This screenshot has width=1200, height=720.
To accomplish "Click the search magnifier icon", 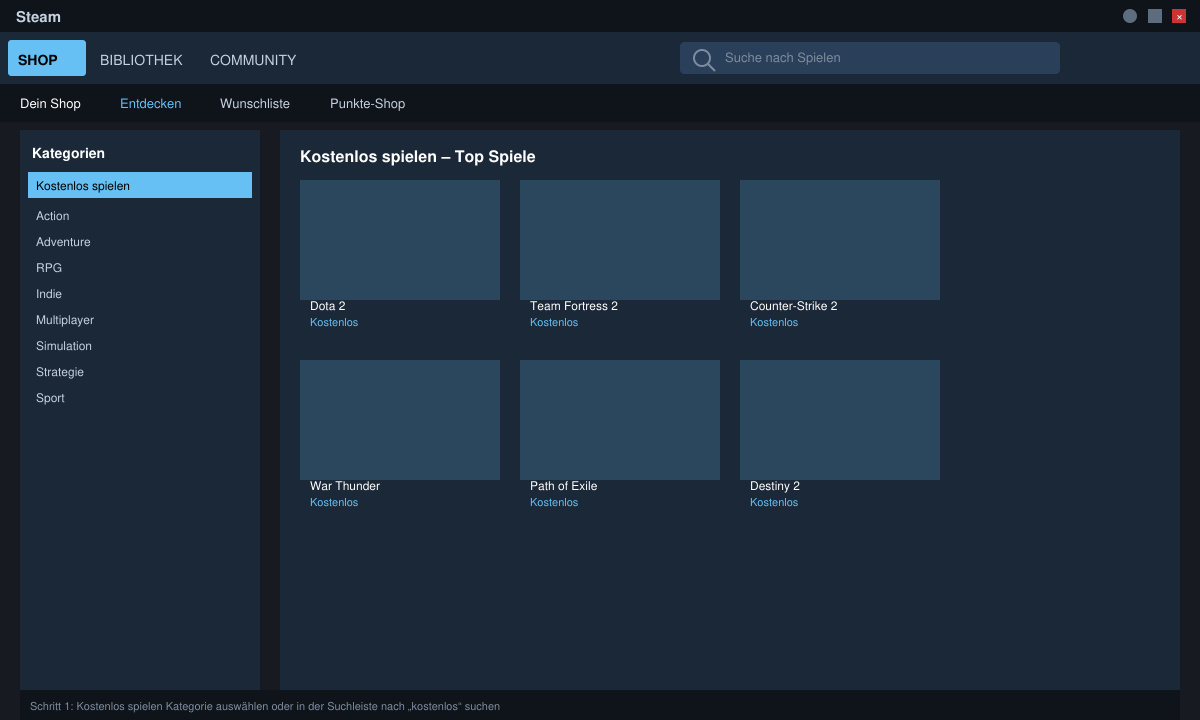I will coord(704,59).
